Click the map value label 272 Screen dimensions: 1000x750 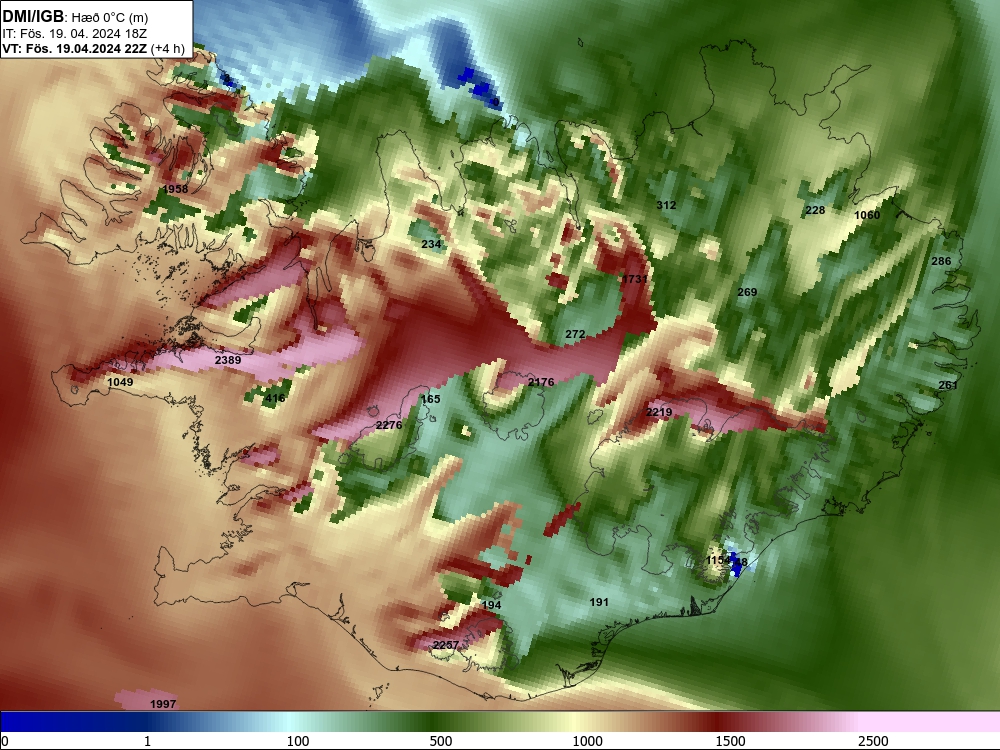tap(575, 334)
